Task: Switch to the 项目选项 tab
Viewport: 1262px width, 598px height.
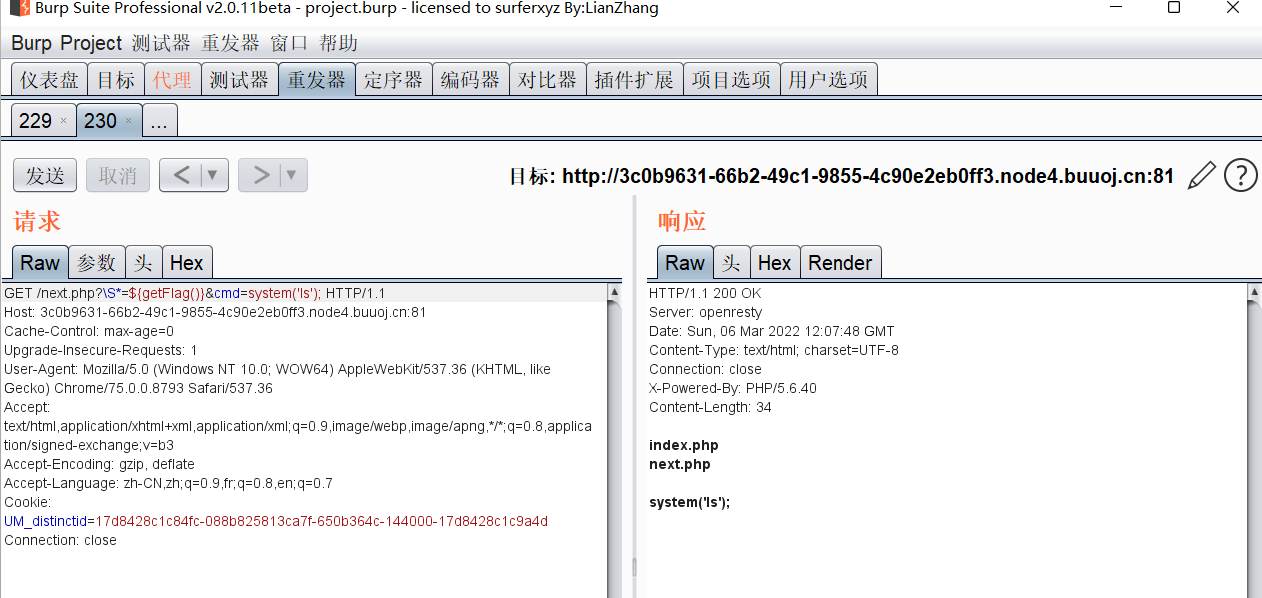Action: click(731, 80)
